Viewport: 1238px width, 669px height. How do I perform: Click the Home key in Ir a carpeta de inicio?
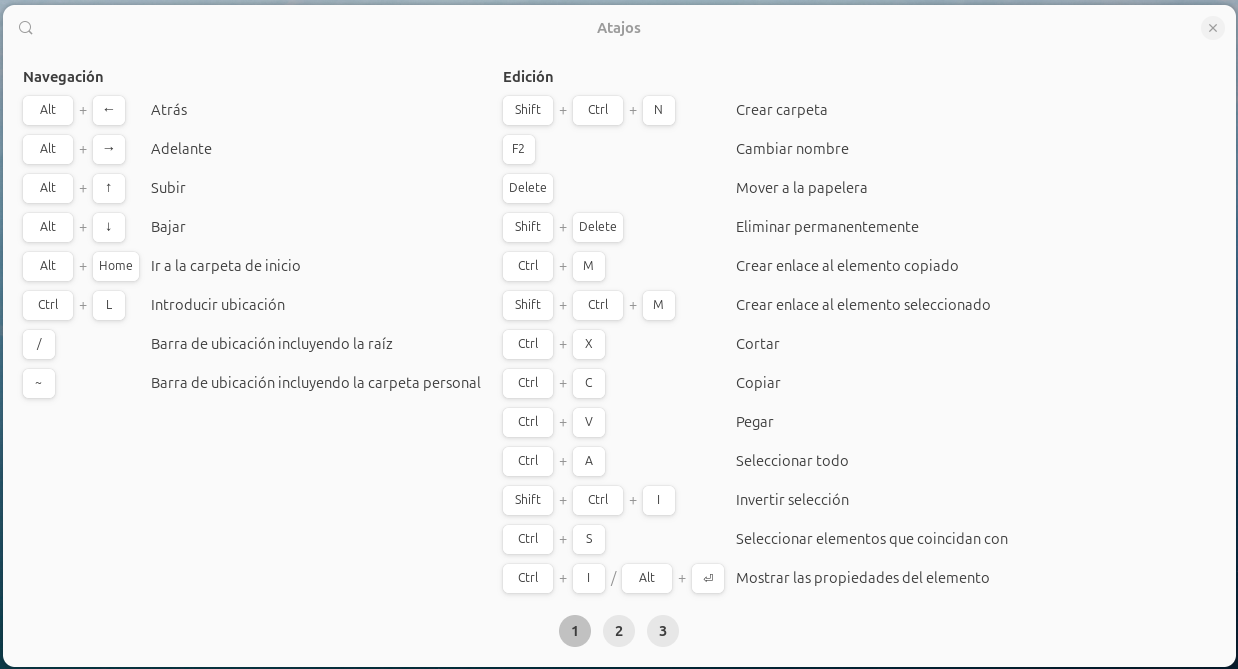(116, 266)
